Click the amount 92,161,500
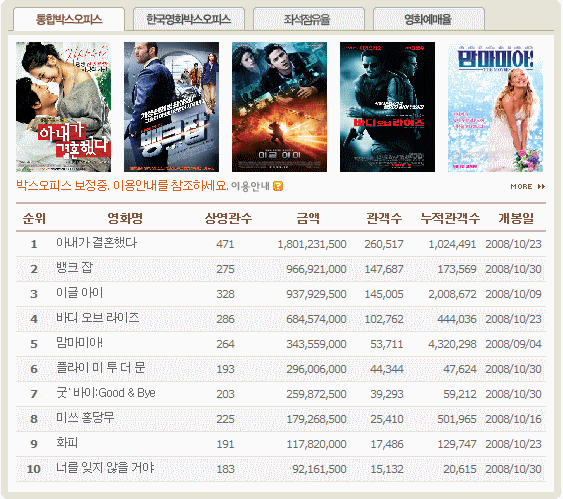 (319, 469)
